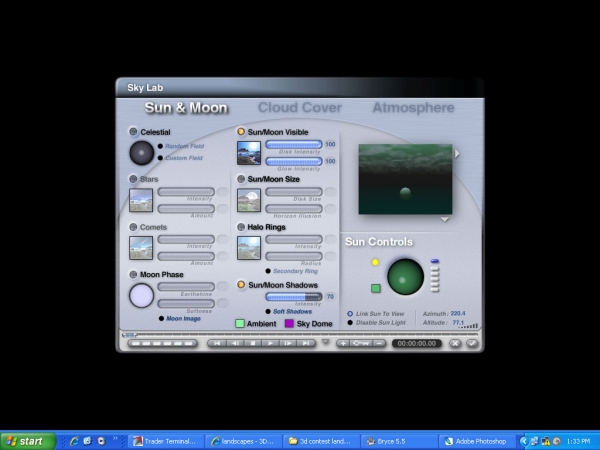Open the Trader Terminal taskbar window
The image size is (600, 450).
tap(166, 442)
